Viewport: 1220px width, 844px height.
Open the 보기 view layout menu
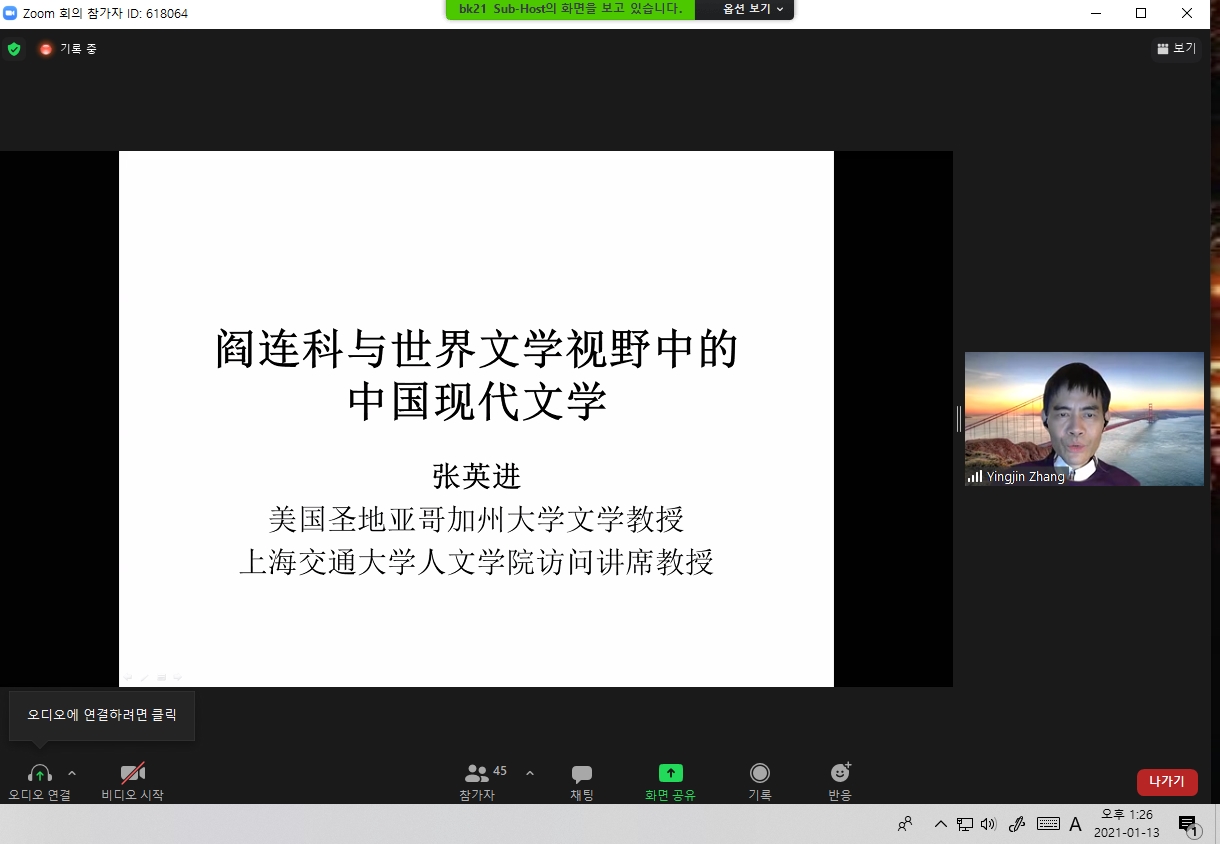pos(1176,48)
